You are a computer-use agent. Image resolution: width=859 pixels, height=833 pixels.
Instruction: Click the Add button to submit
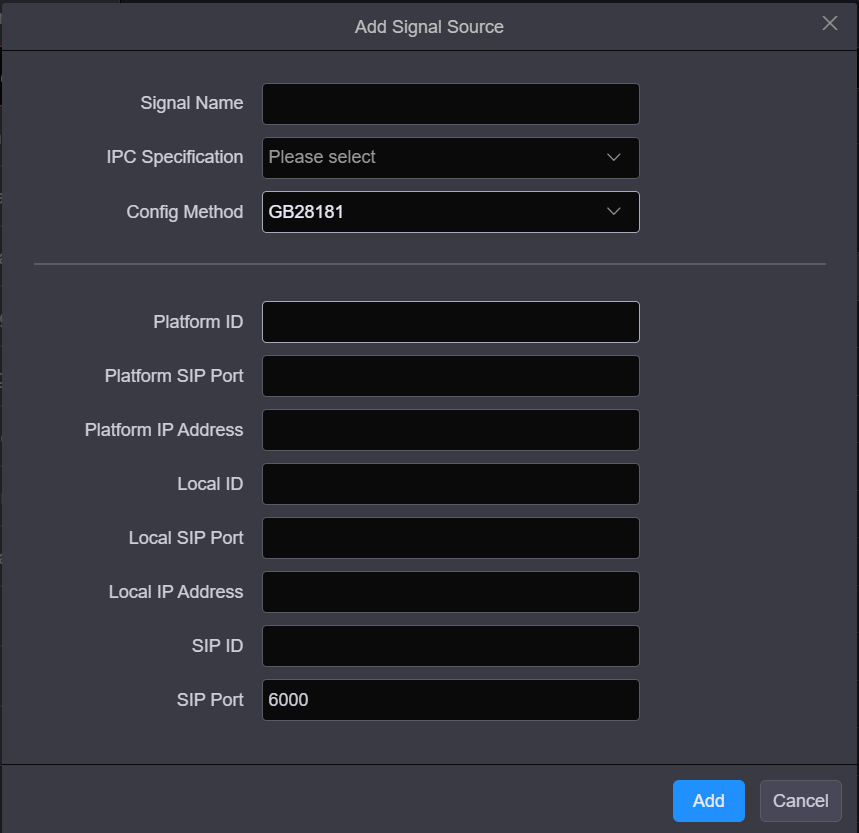click(x=708, y=800)
